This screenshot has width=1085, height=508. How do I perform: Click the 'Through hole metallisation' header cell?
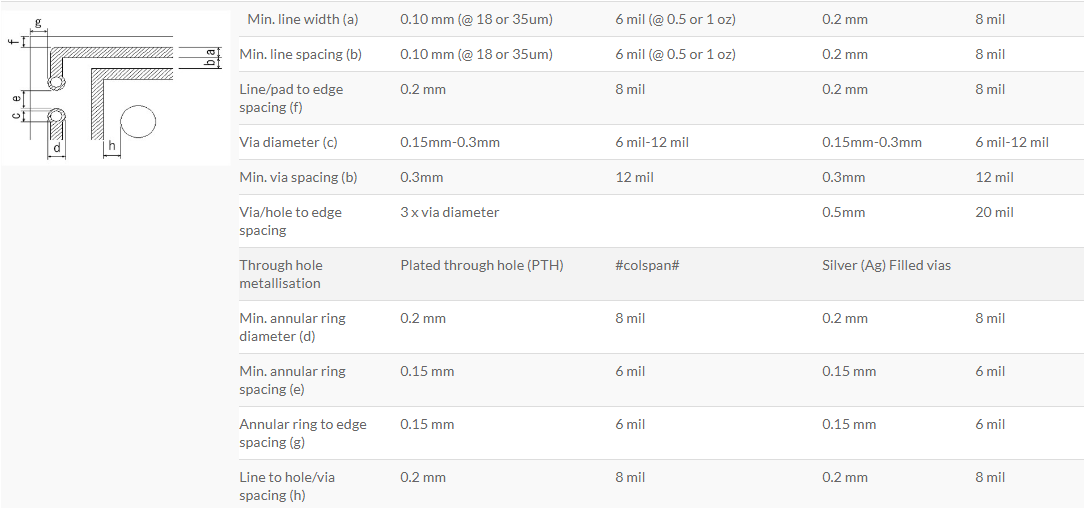click(x=281, y=274)
